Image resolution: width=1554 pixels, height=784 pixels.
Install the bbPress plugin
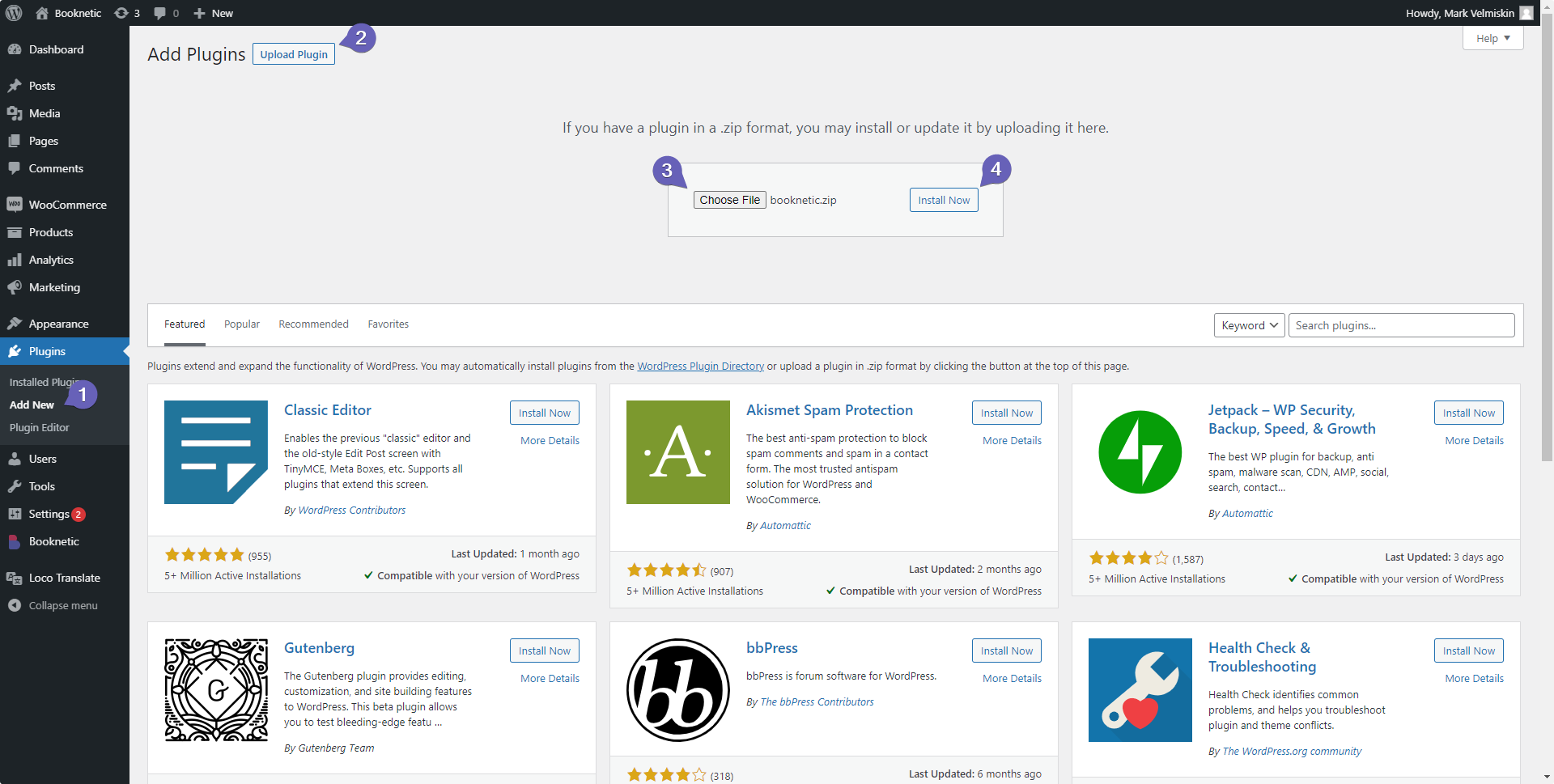1007,651
